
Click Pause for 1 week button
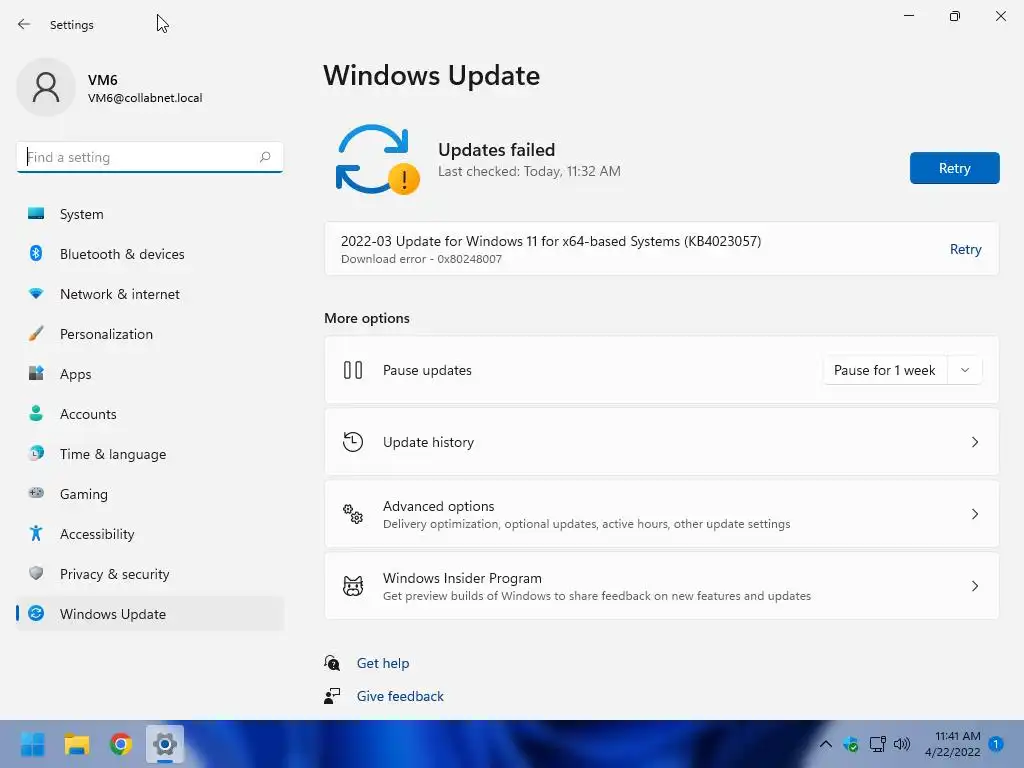(885, 370)
